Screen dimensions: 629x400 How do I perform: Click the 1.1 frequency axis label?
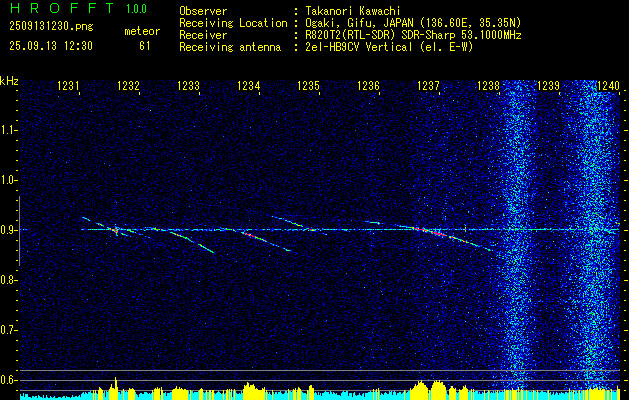coord(7,130)
